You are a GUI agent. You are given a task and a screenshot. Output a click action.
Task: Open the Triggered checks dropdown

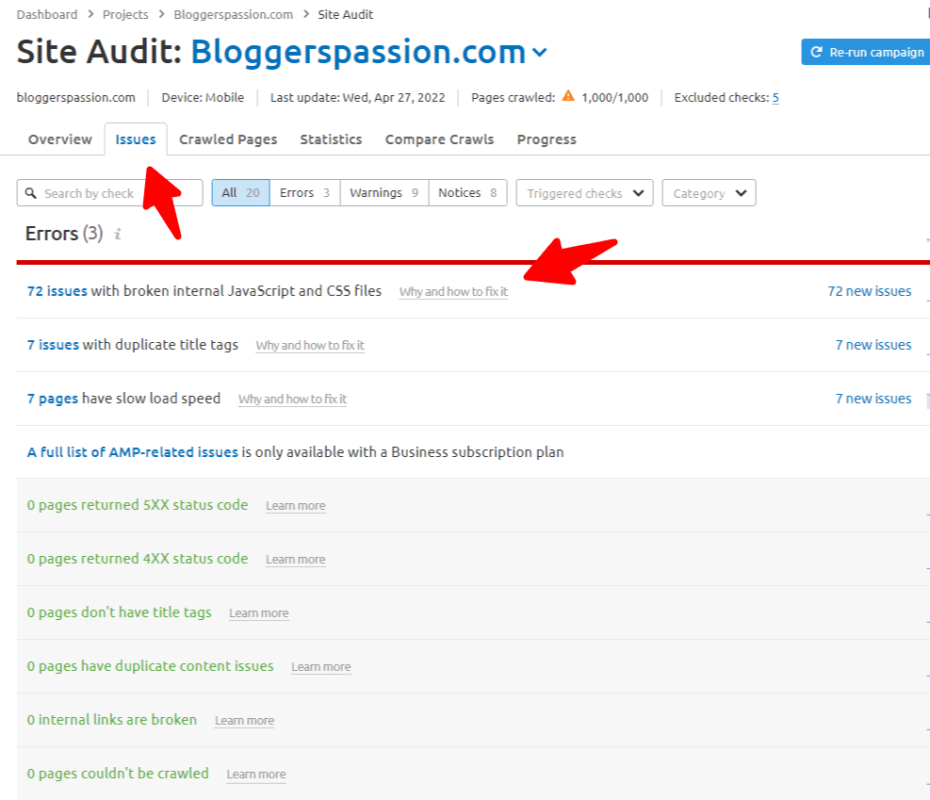(584, 193)
